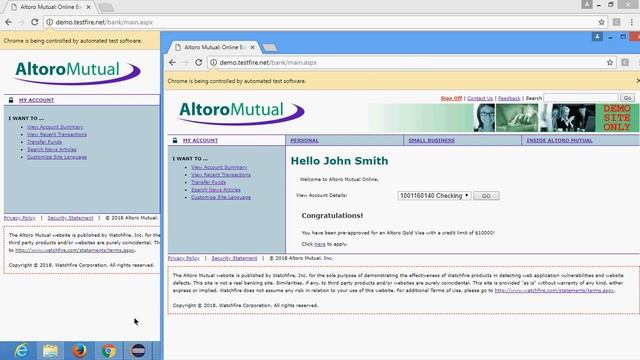Open Customize Site Language in background window
The width and height of the screenshot is (640, 360).
click(57, 157)
